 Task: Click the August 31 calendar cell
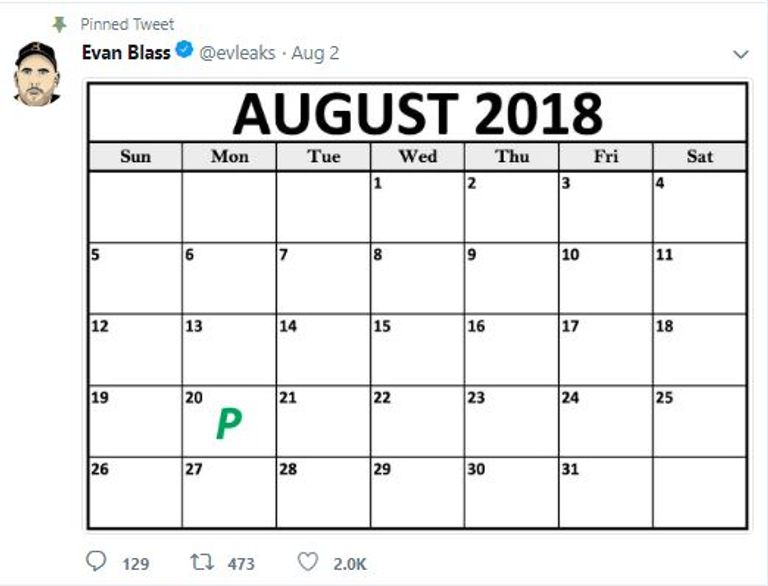coord(605,492)
